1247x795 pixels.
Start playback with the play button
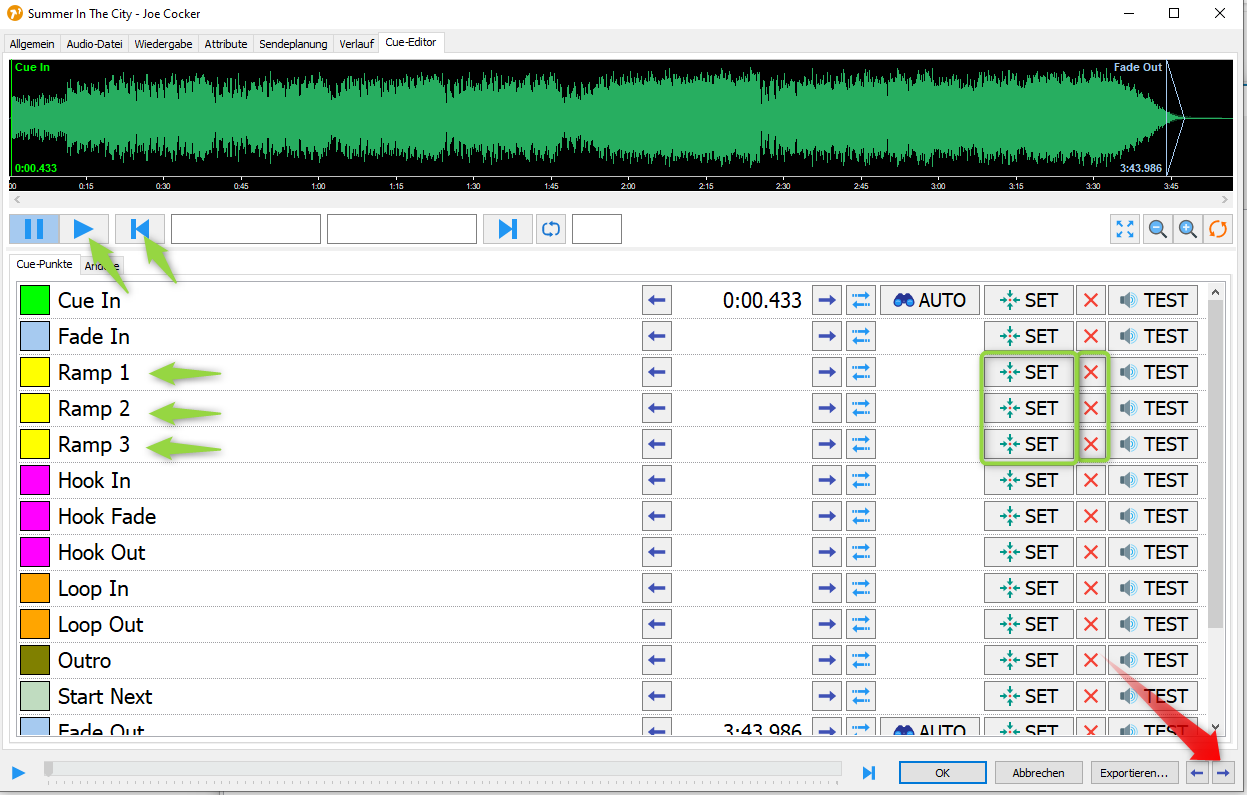85,228
